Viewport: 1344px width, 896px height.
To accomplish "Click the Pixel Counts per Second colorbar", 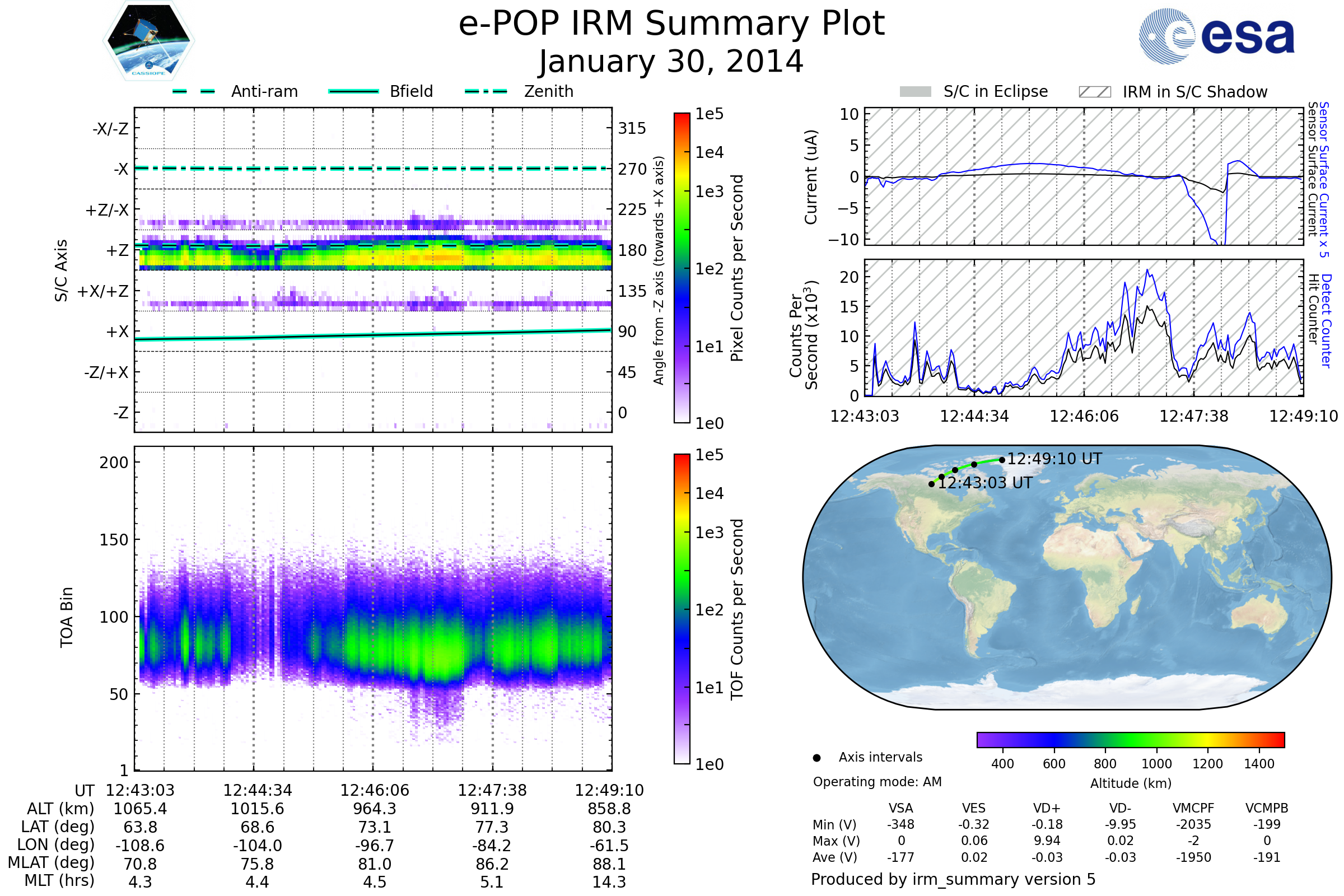I will (682, 268).
